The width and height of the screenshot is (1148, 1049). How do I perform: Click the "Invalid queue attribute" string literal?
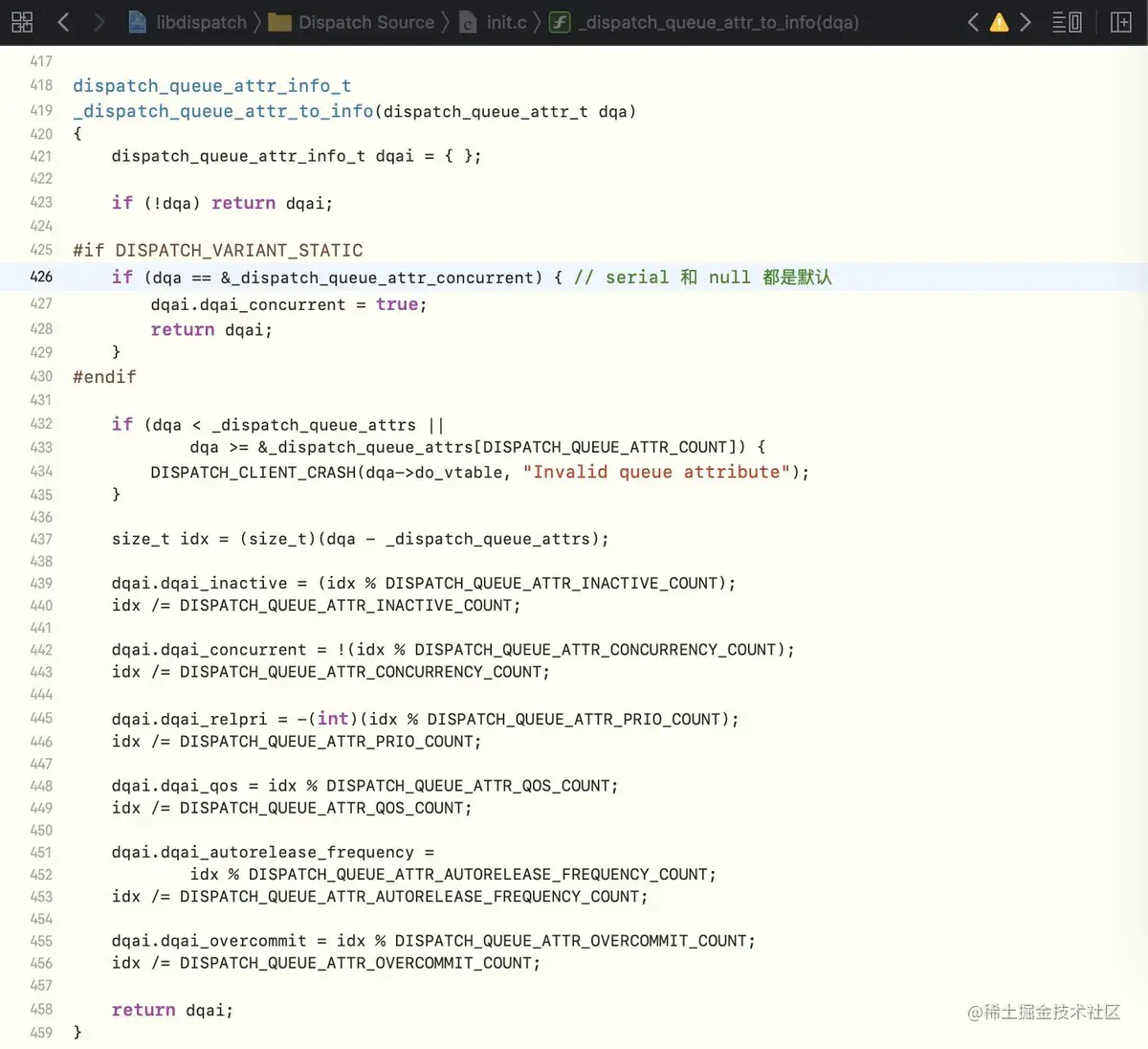tap(656, 472)
